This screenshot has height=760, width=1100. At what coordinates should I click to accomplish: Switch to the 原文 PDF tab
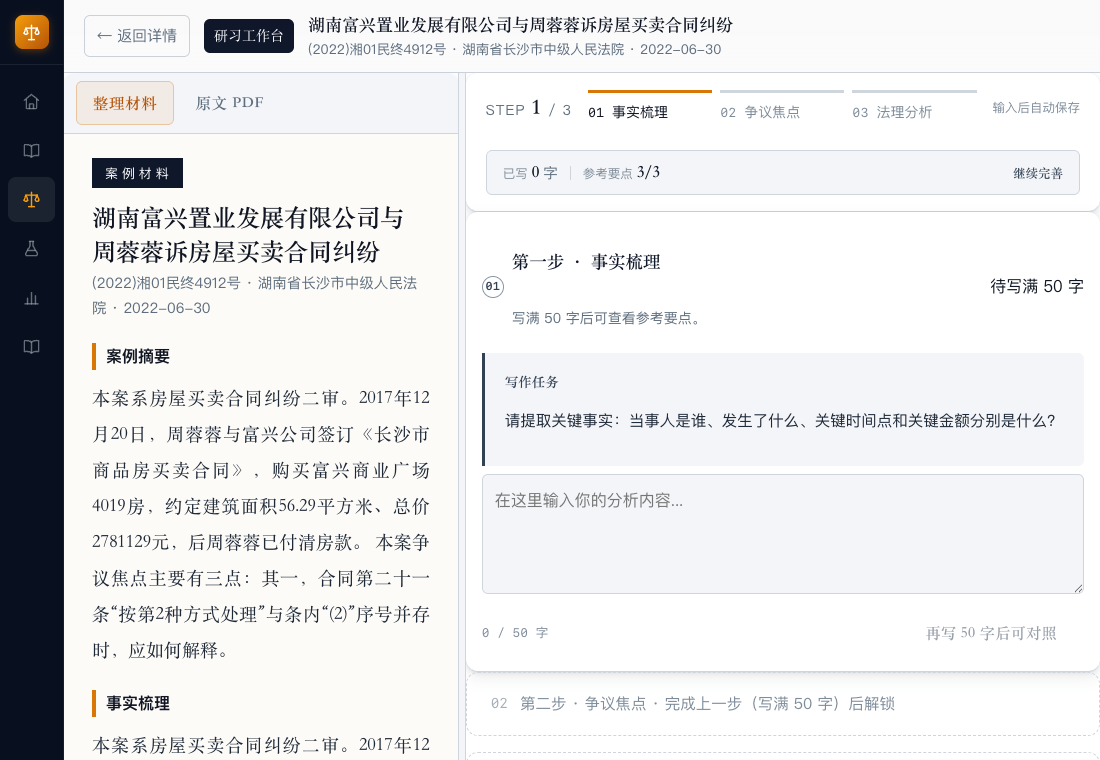(x=229, y=103)
